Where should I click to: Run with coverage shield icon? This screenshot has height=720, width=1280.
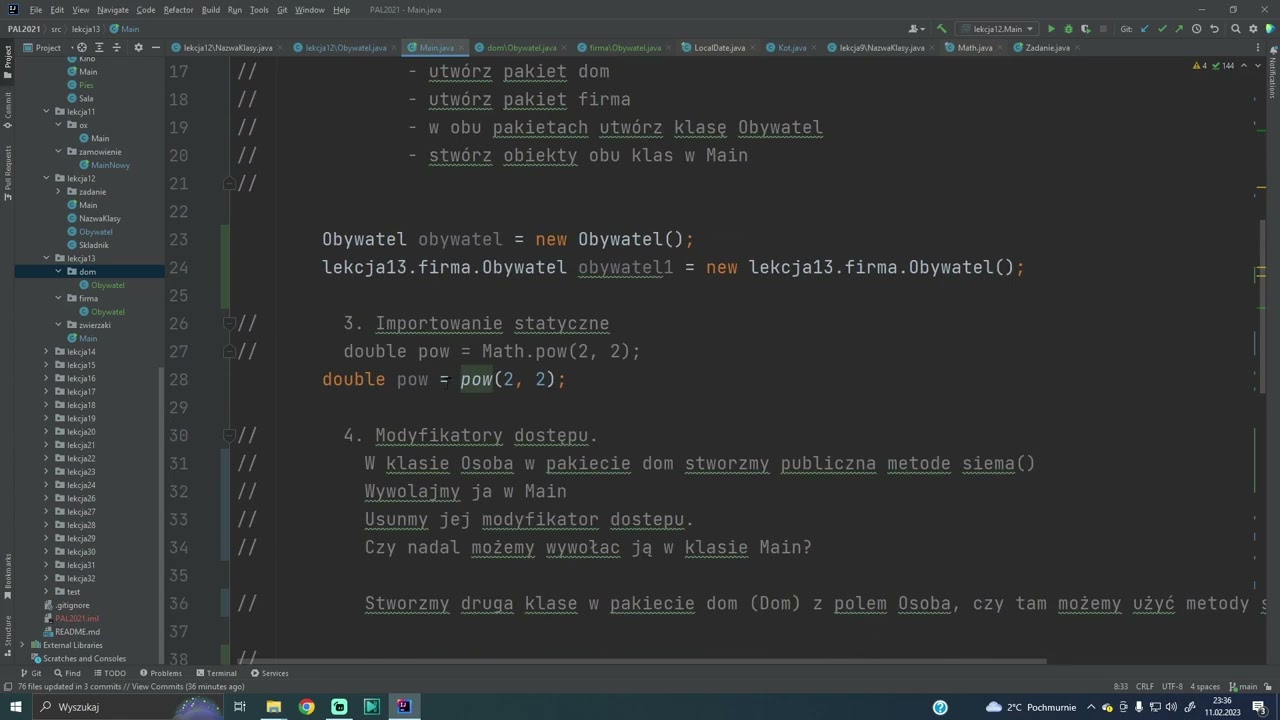point(1085,29)
